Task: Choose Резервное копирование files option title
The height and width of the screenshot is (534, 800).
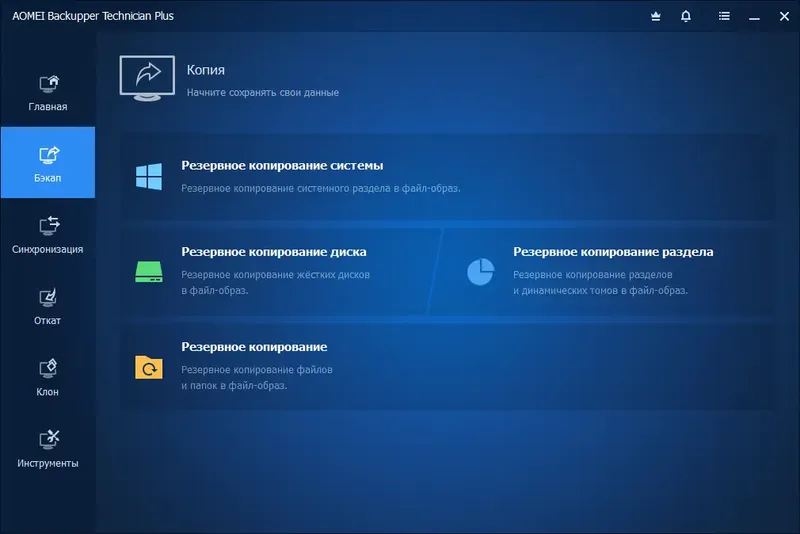Action: (x=254, y=347)
